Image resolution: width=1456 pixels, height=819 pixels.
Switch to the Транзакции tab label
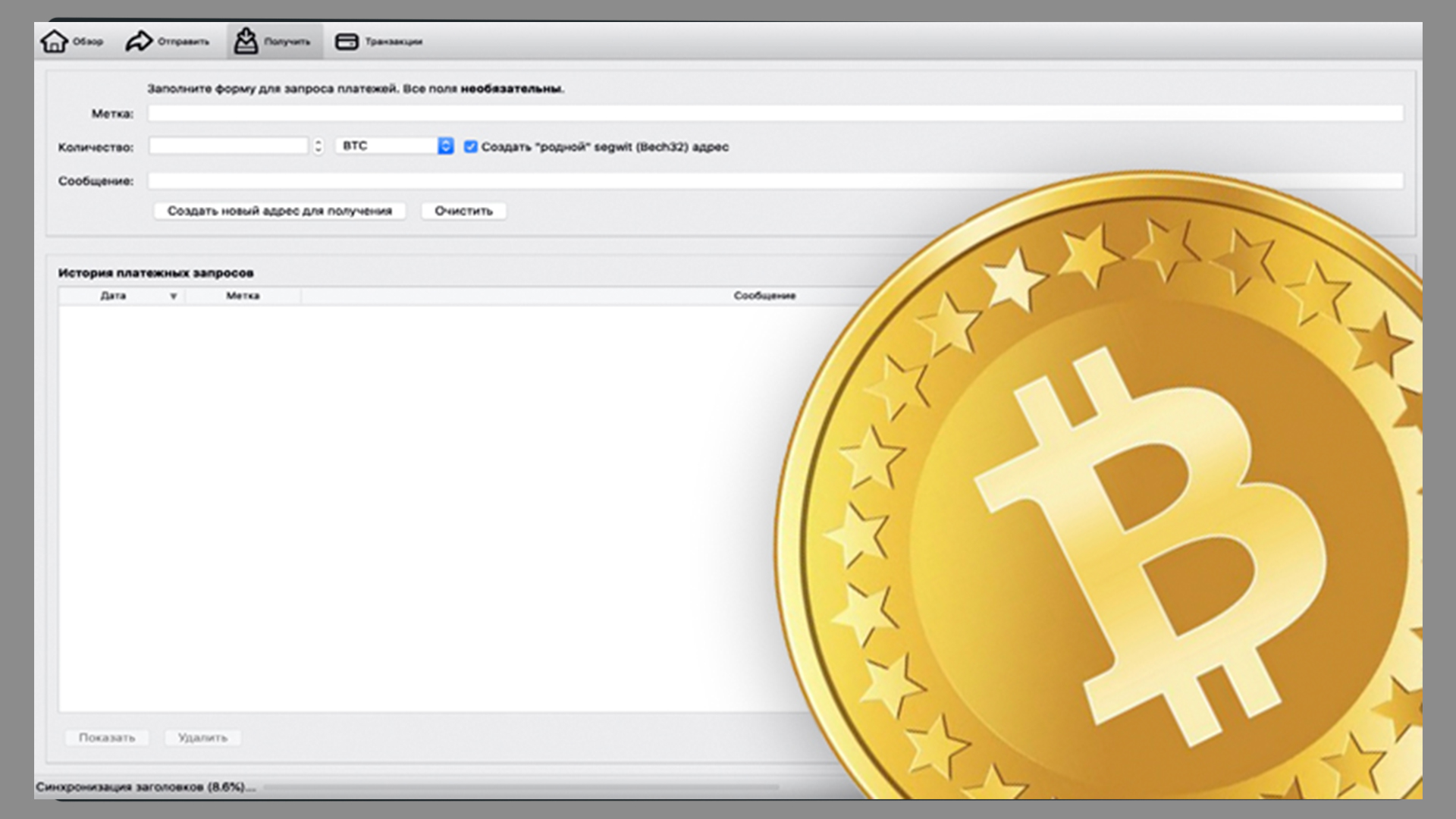[394, 42]
